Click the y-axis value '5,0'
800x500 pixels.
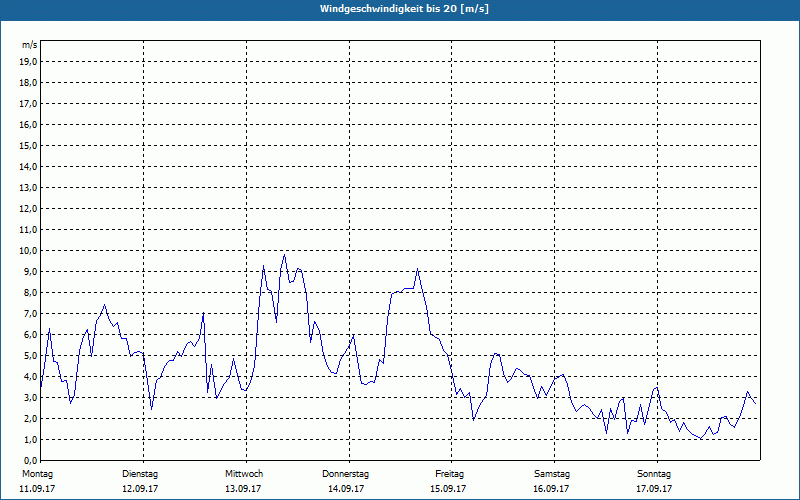coord(30,356)
